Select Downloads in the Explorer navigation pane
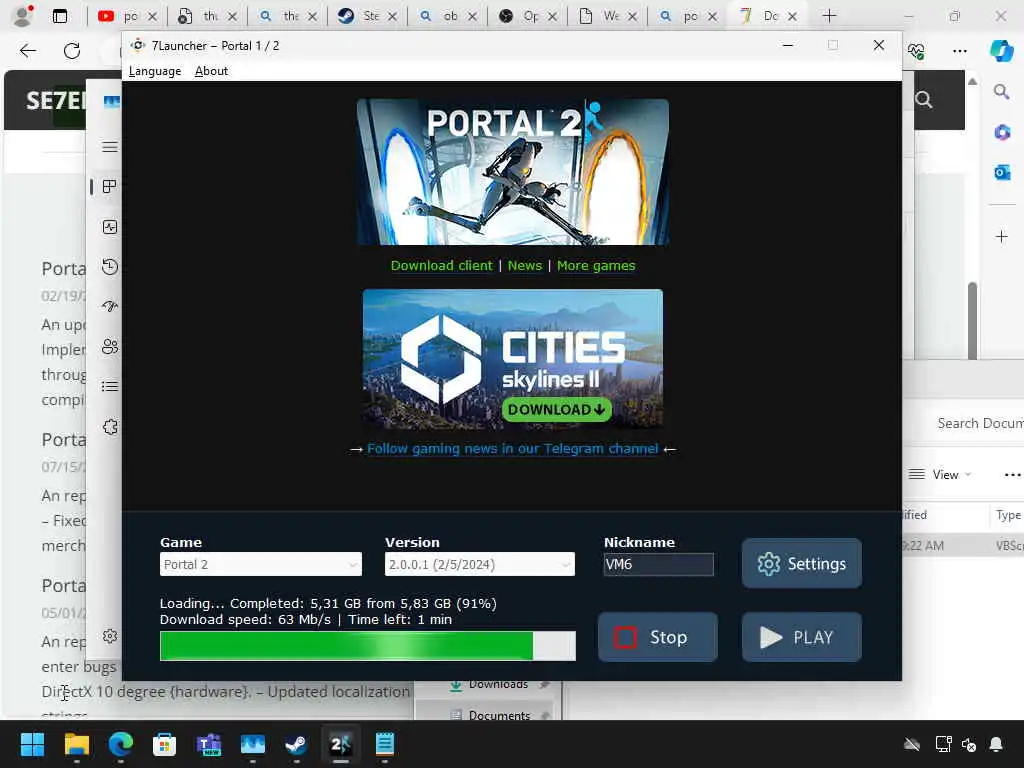This screenshot has width=1024, height=768. 498,684
